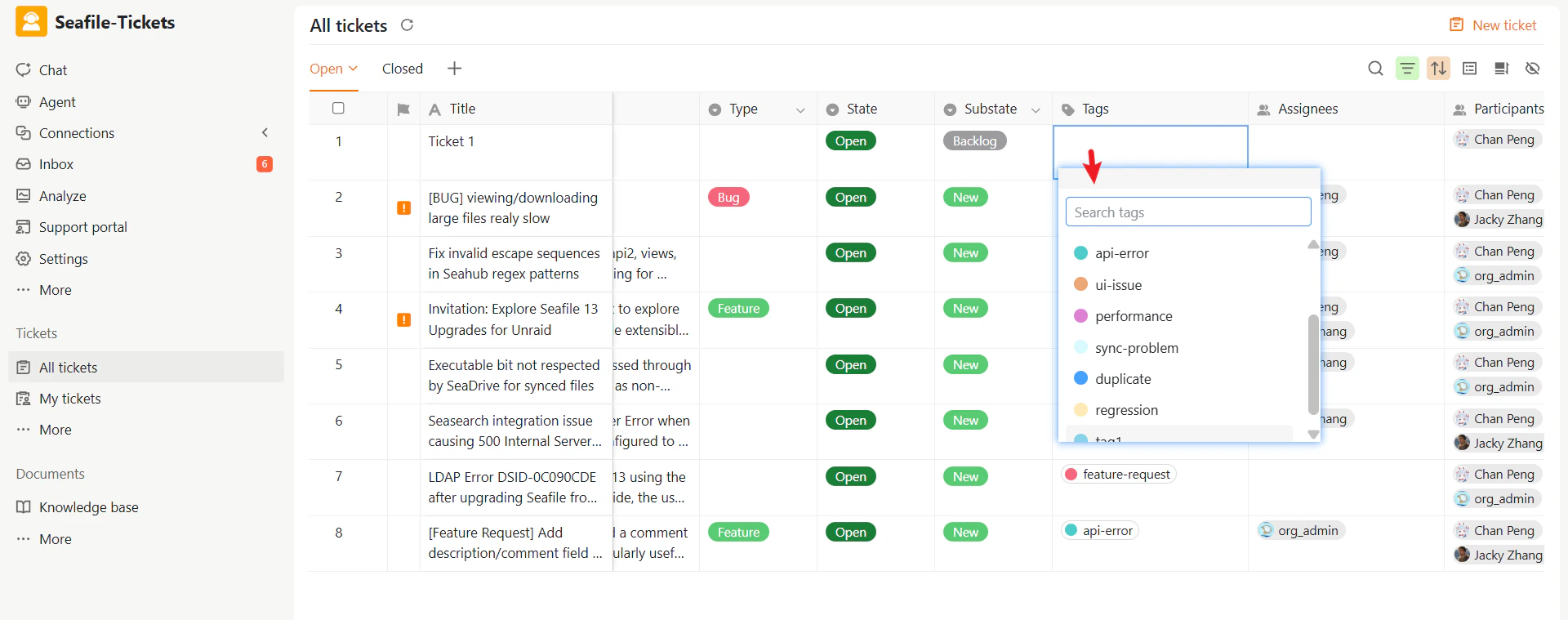Click the Feature badge on ticket 8
The height and width of the screenshot is (620, 1568).
[738, 533]
